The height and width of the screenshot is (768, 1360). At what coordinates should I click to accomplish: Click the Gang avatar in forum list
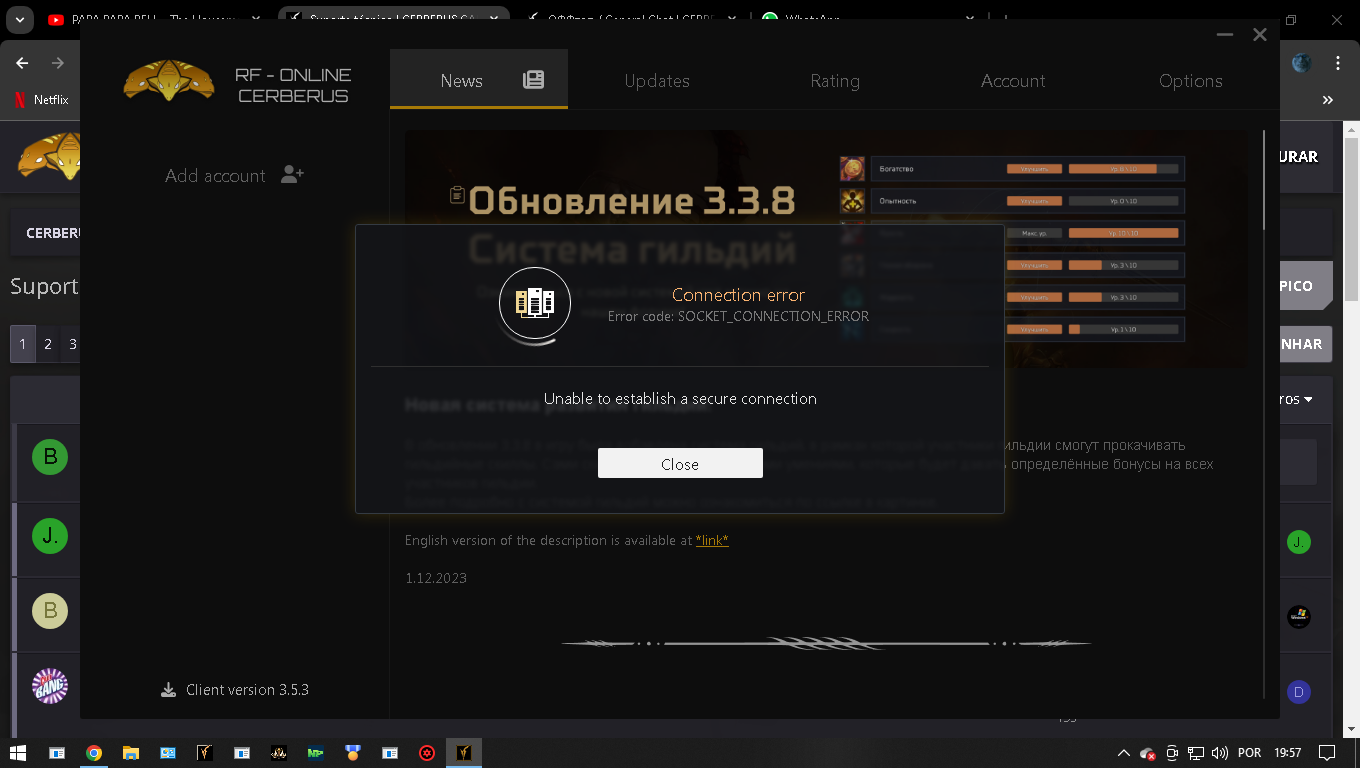tap(50, 686)
